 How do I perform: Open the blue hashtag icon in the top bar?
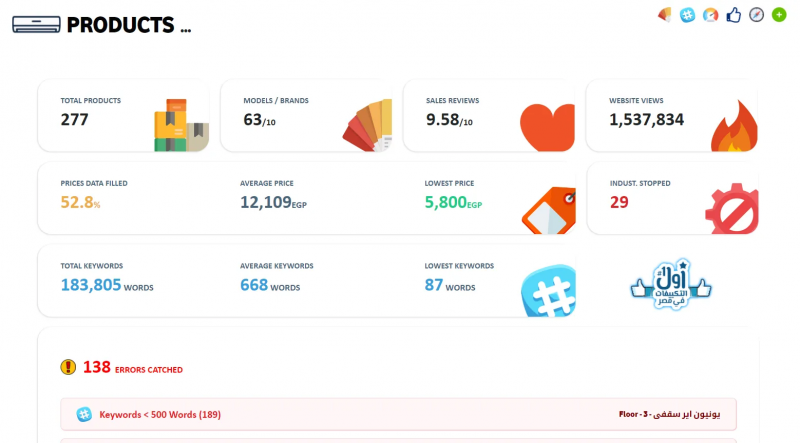click(688, 14)
